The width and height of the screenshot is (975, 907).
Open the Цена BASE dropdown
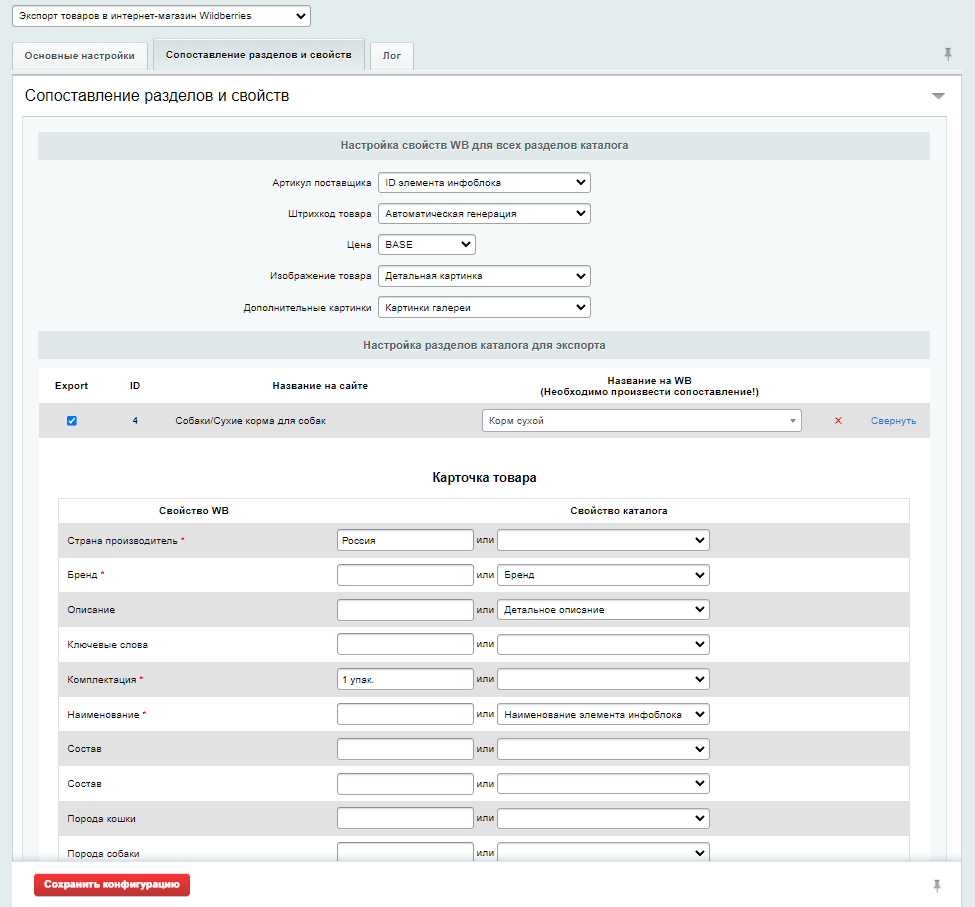click(x=426, y=245)
